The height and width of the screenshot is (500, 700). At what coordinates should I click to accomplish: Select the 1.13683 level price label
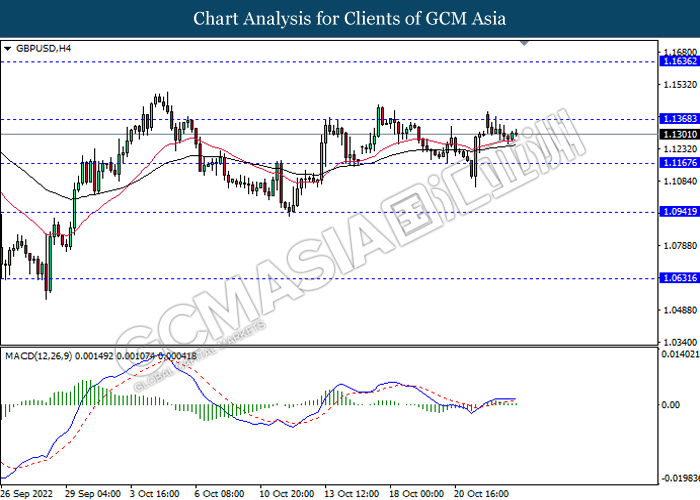tap(679, 119)
